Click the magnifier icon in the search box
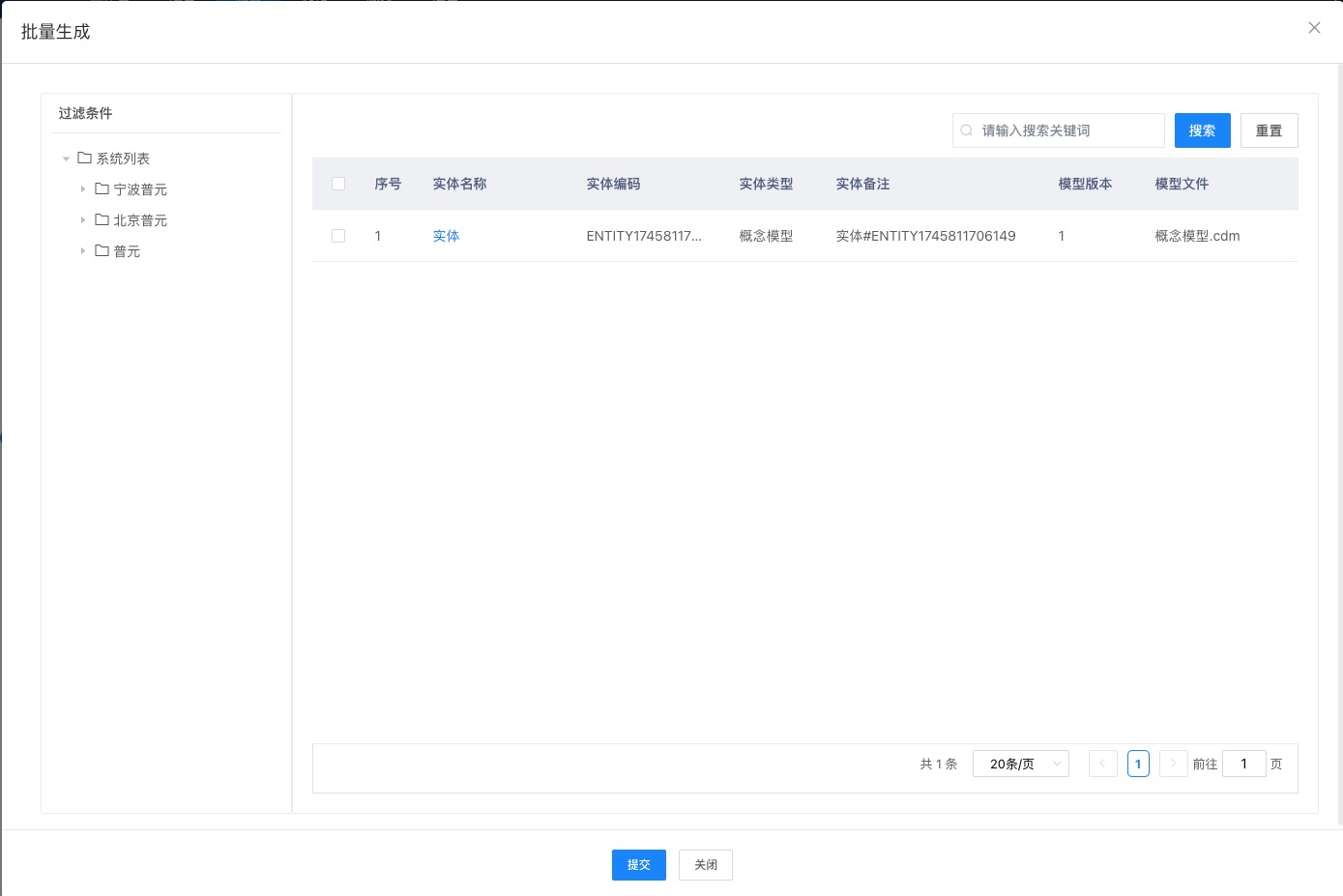 [x=967, y=130]
